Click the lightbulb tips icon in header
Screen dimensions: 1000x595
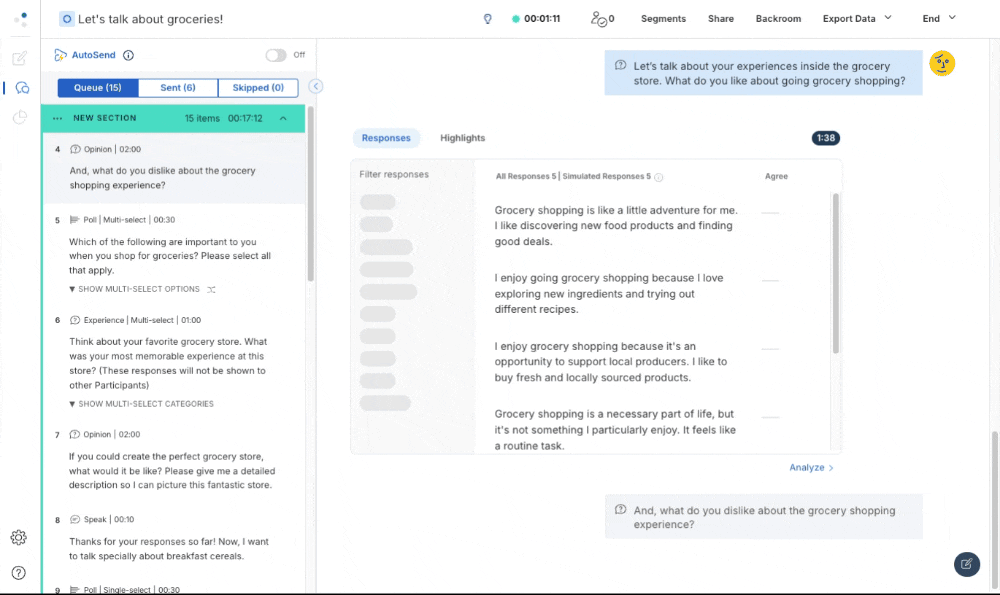tap(488, 19)
